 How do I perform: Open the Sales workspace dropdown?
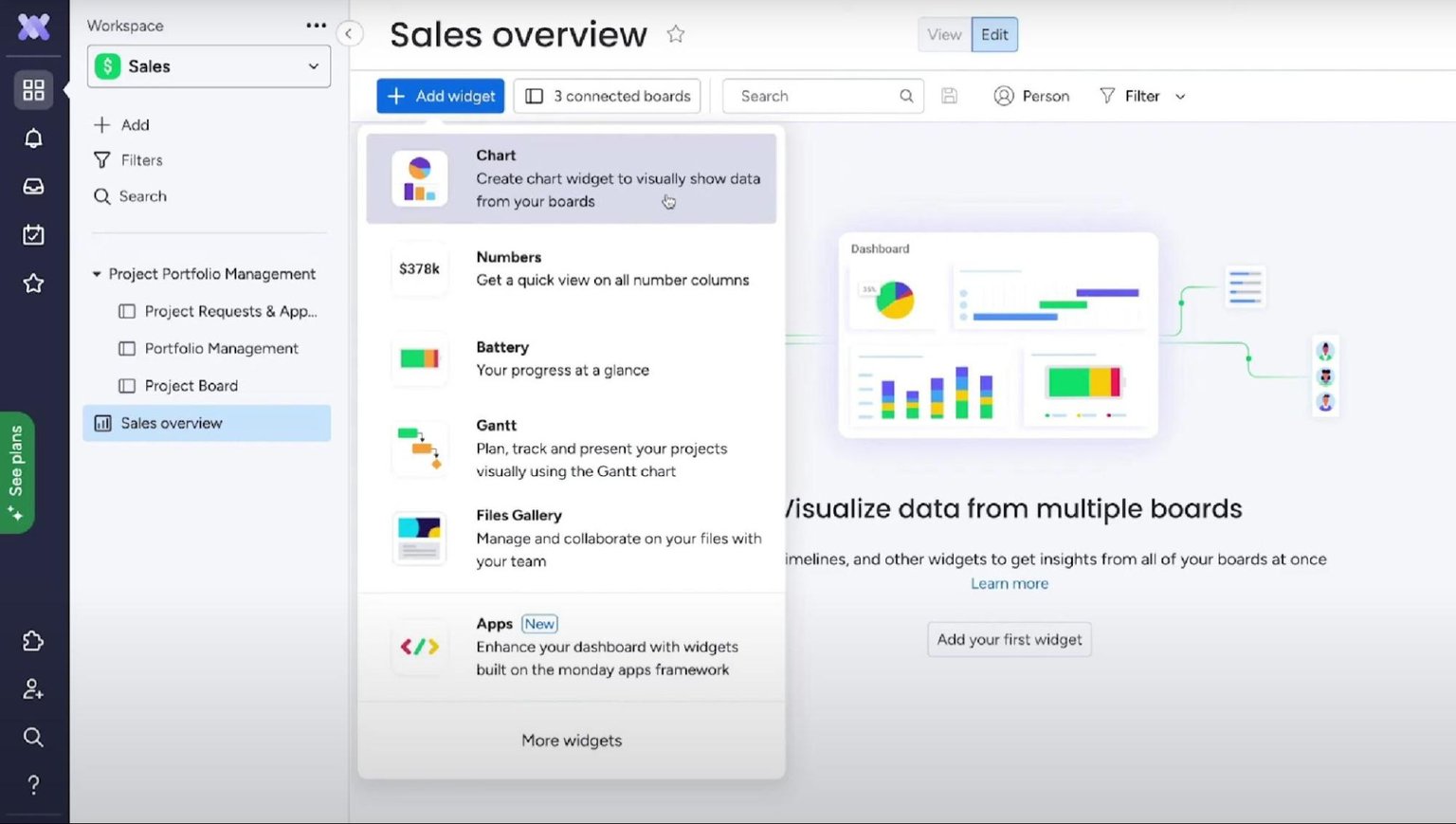point(209,66)
